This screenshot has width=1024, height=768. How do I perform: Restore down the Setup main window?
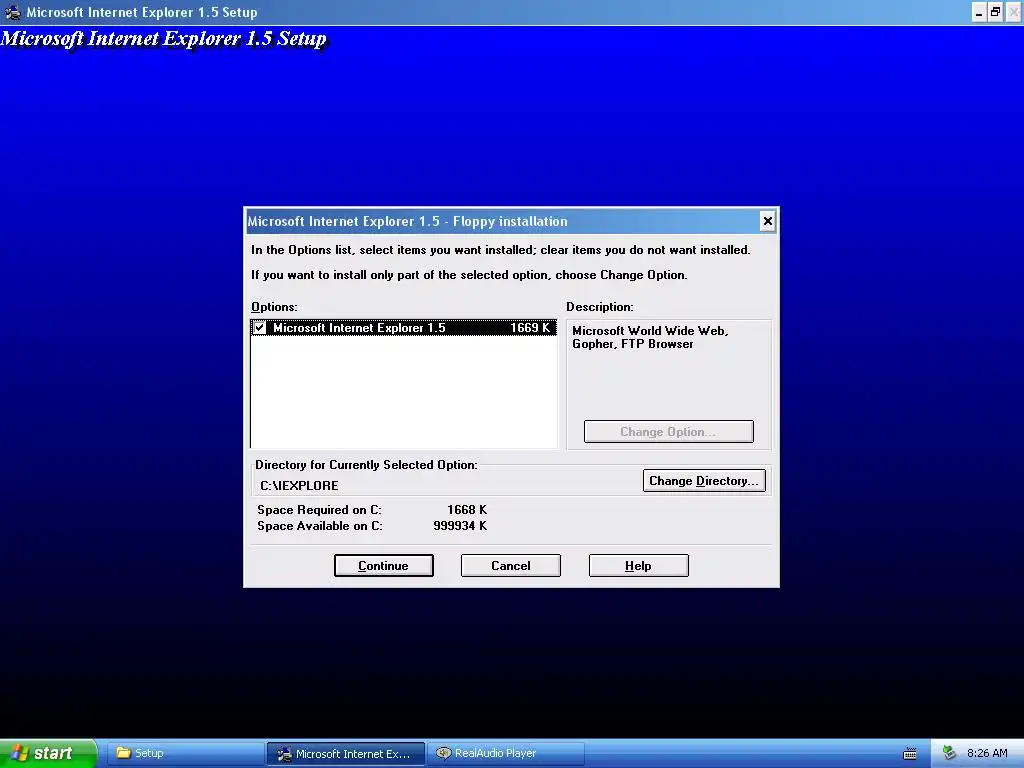995,12
